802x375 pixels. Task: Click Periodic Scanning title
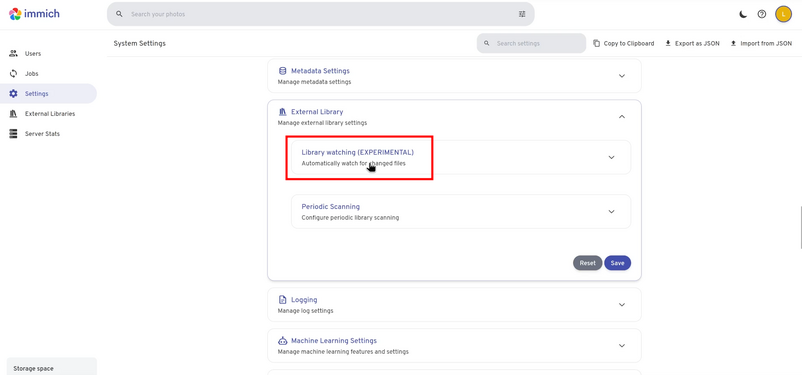(x=330, y=207)
